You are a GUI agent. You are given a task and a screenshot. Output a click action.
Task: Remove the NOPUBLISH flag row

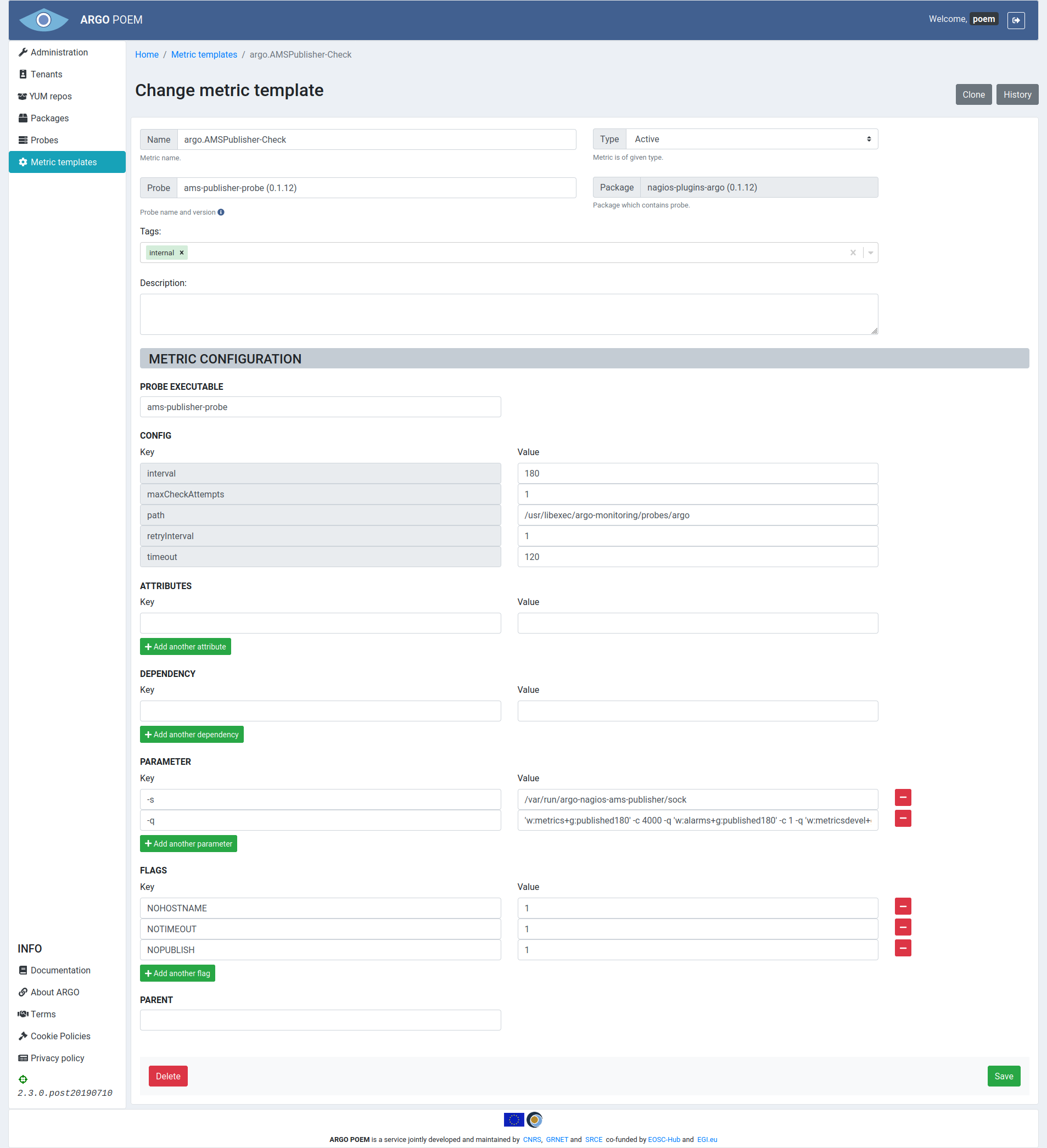[x=903, y=948]
